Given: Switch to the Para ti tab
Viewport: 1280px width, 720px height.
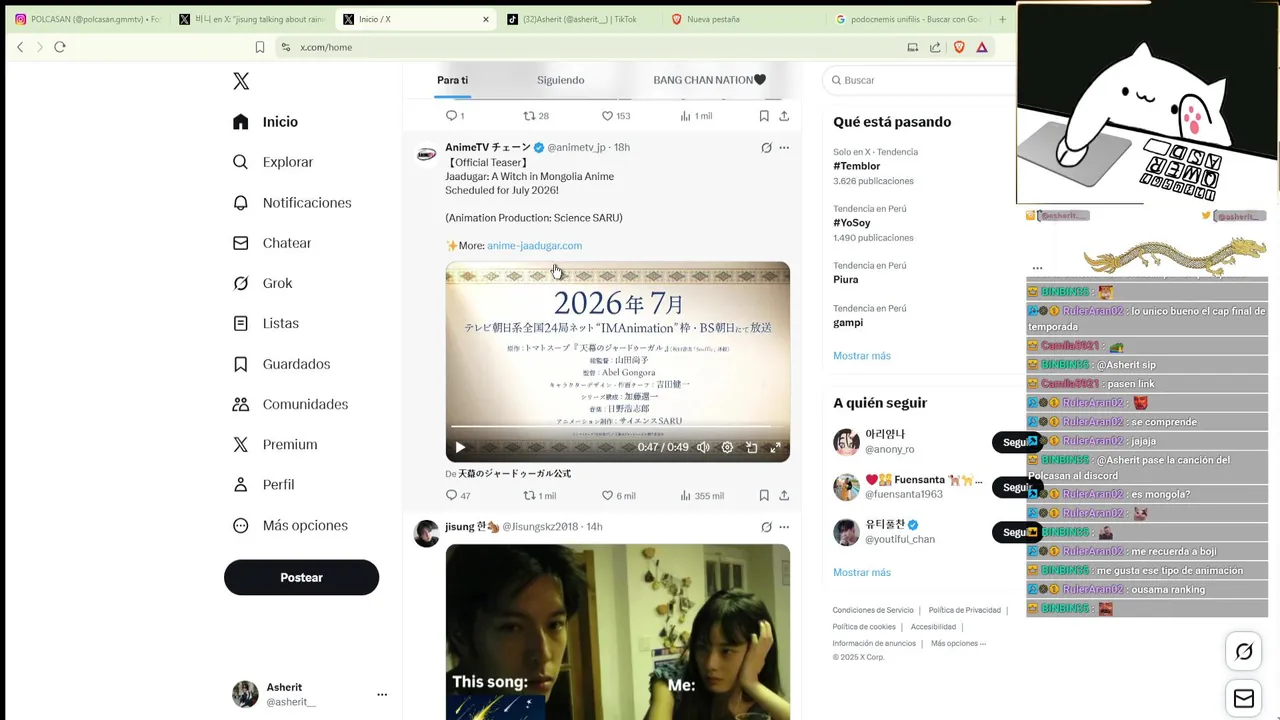Looking at the screenshot, I should (452, 80).
